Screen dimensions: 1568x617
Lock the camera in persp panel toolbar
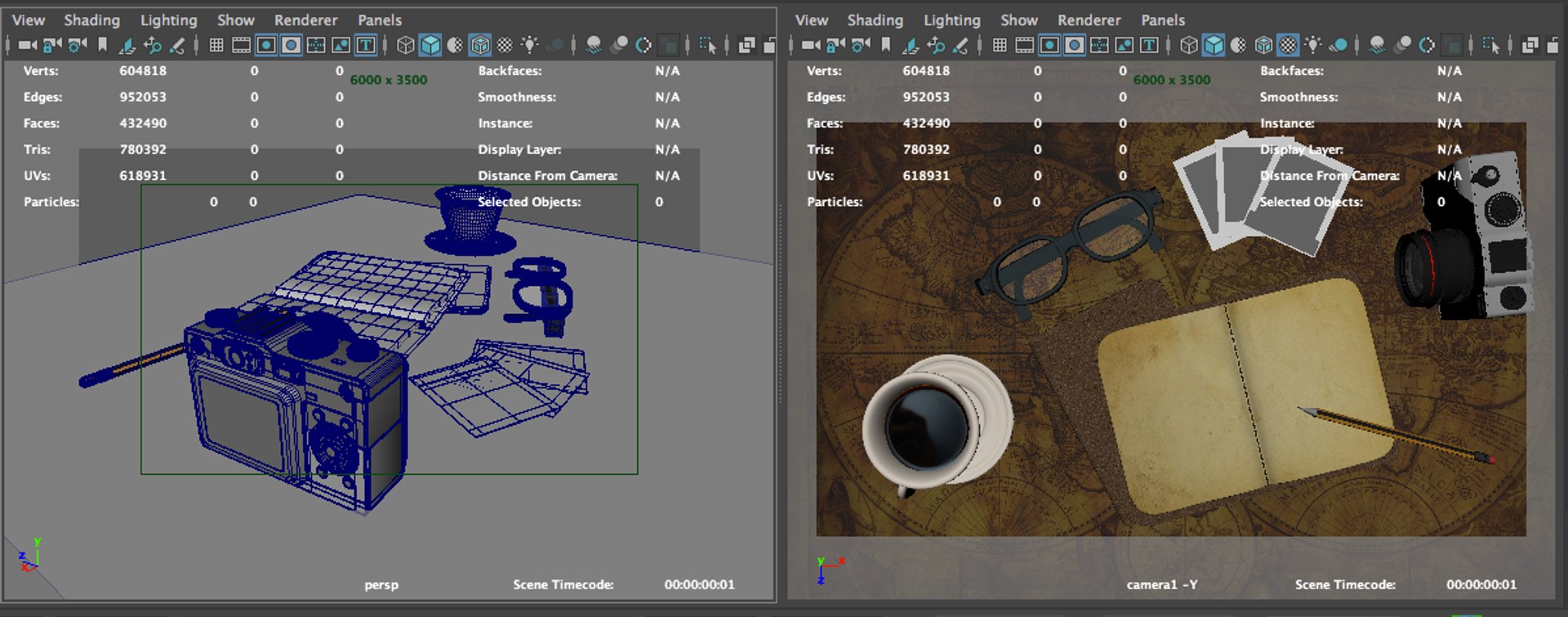pos(52,45)
